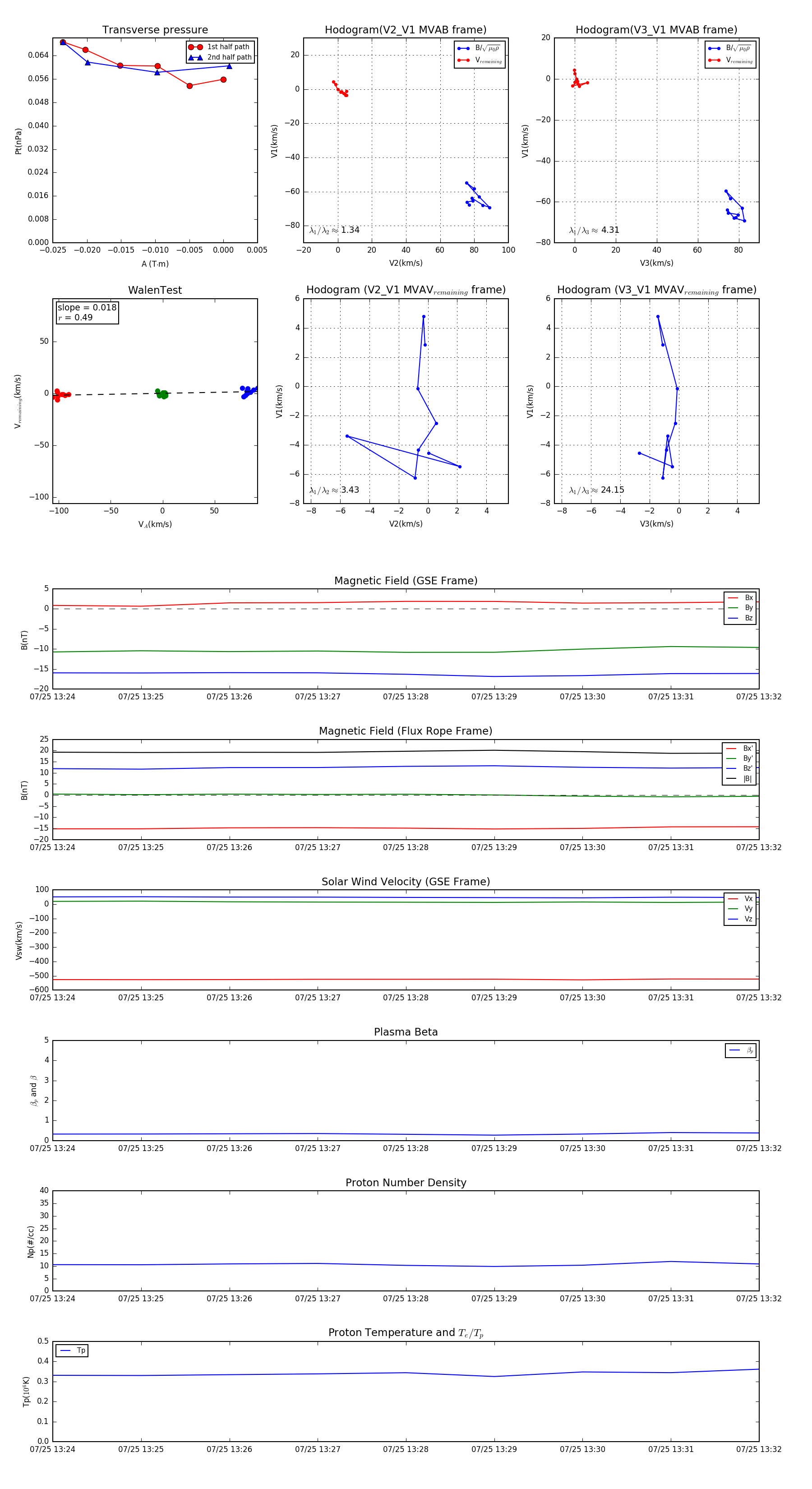Click the '07/25 13:24' tick under GSE Magnetic Field
This screenshot has width=812, height=1489.
pos(53,697)
